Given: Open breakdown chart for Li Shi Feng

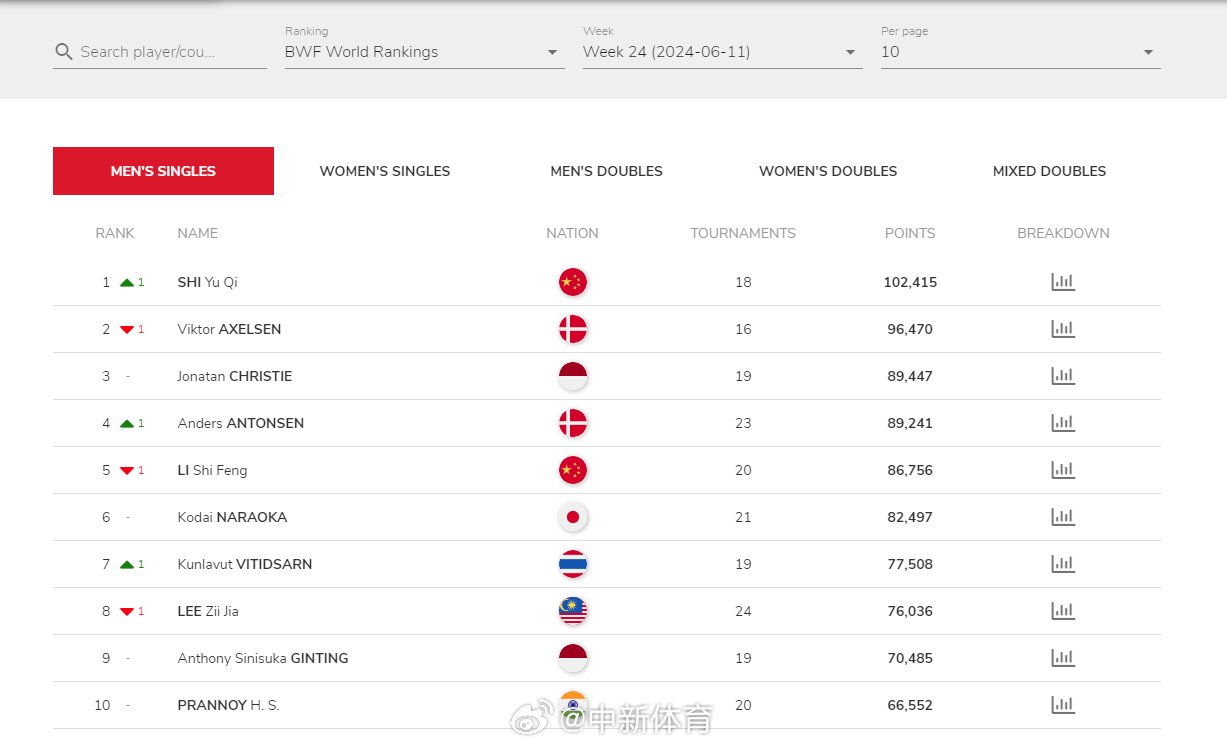Looking at the screenshot, I should click(x=1063, y=470).
